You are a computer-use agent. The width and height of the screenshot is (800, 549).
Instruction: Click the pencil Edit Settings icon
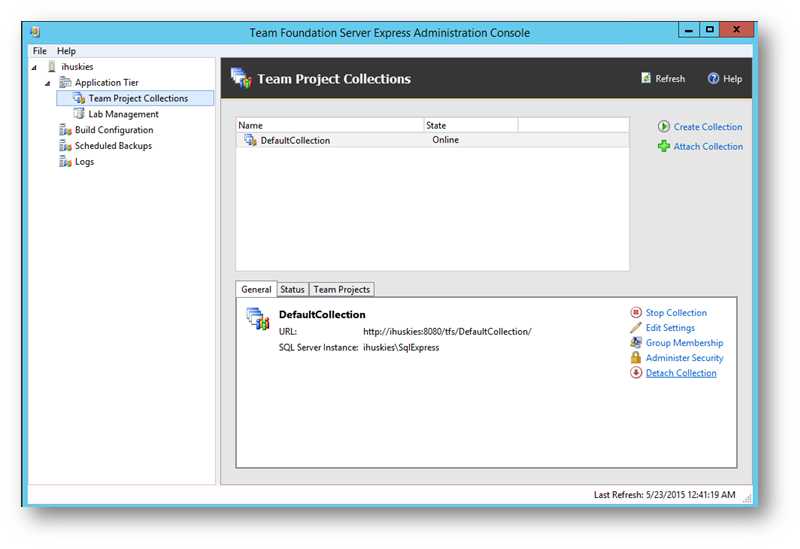coord(636,328)
